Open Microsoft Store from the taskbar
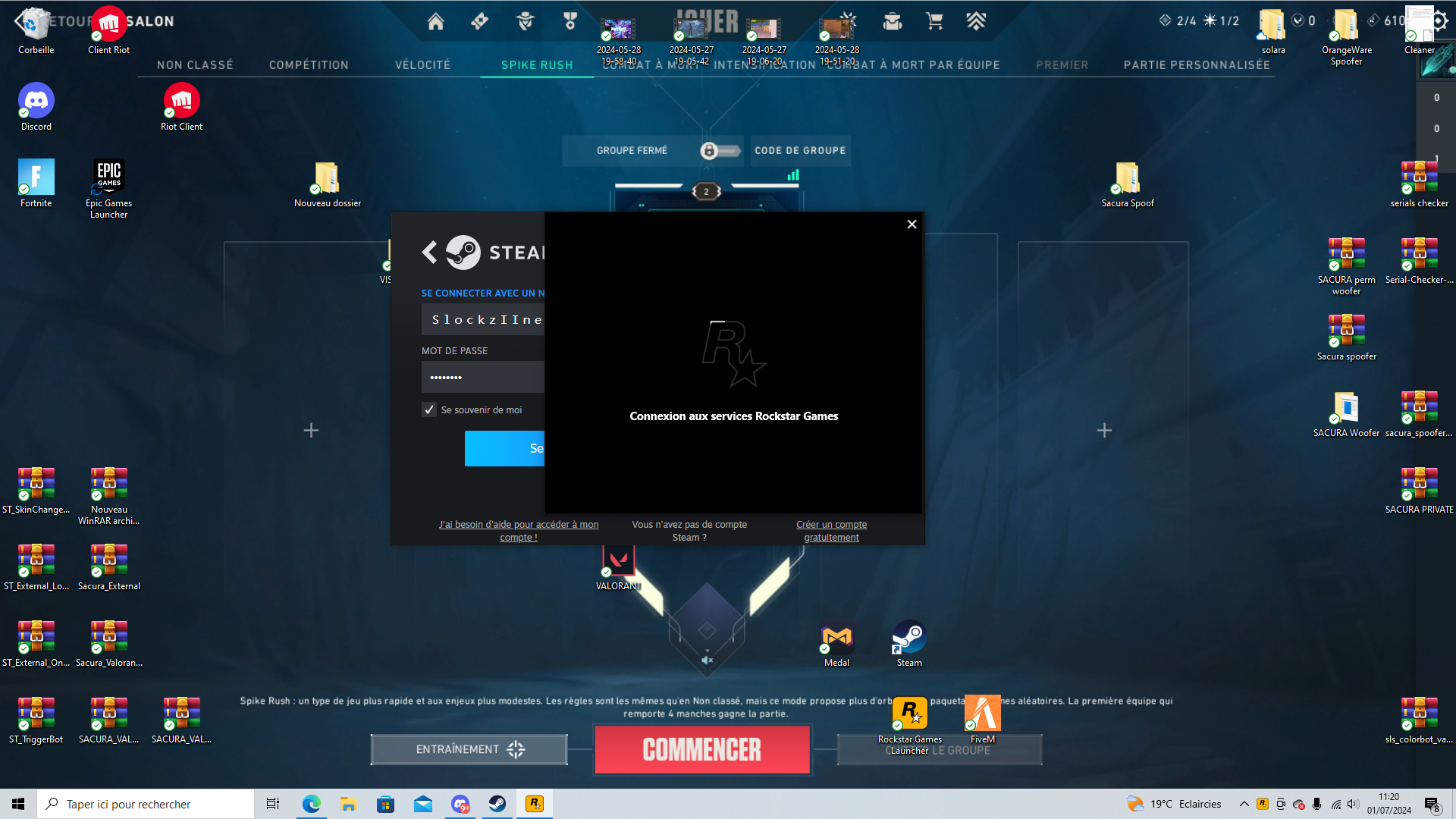1456x819 pixels. point(385,804)
